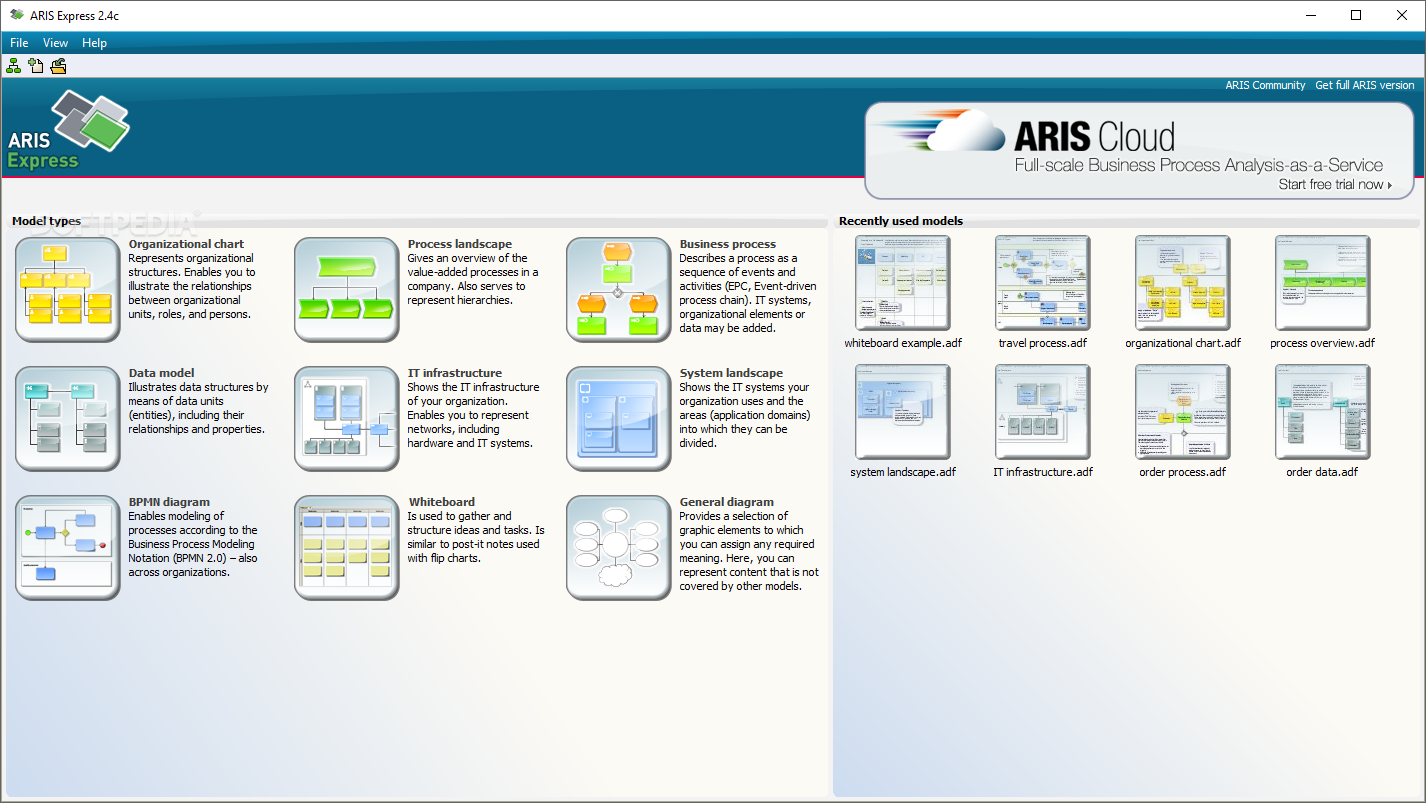Image resolution: width=1426 pixels, height=803 pixels.
Task: Open the process overview.adf thumbnail
Action: tap(1323, 283)
